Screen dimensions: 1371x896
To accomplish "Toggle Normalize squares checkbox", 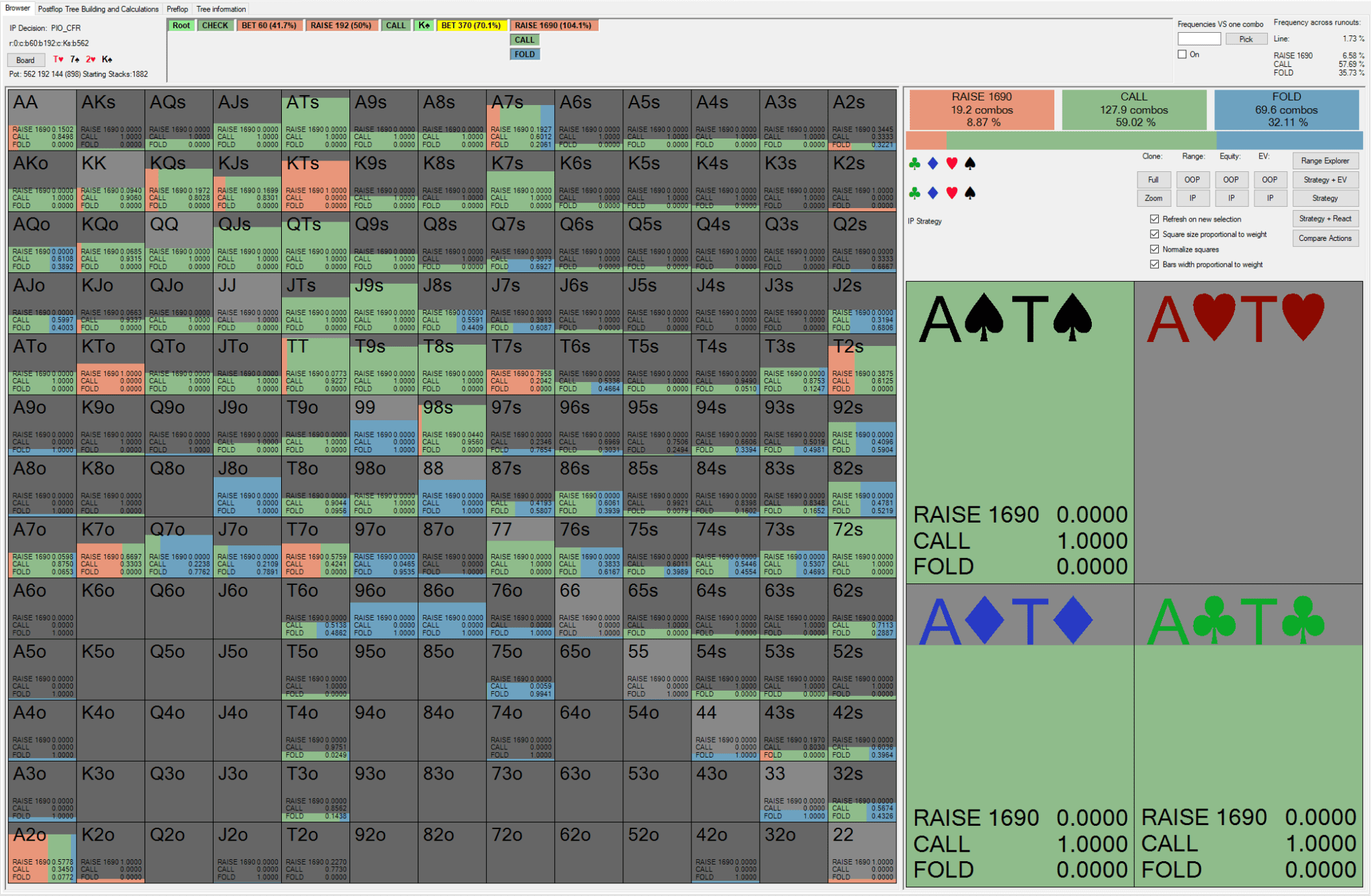I will coord(1154,249).
